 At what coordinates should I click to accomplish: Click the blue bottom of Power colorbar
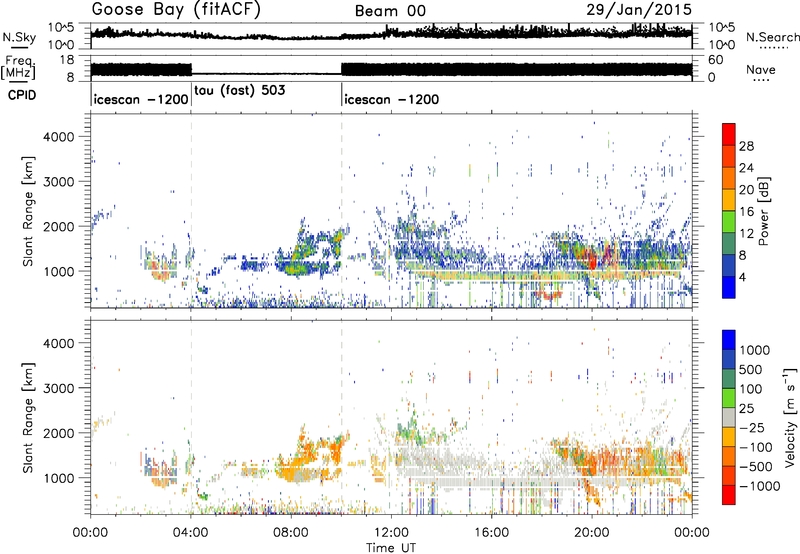[x=729, y=288]
